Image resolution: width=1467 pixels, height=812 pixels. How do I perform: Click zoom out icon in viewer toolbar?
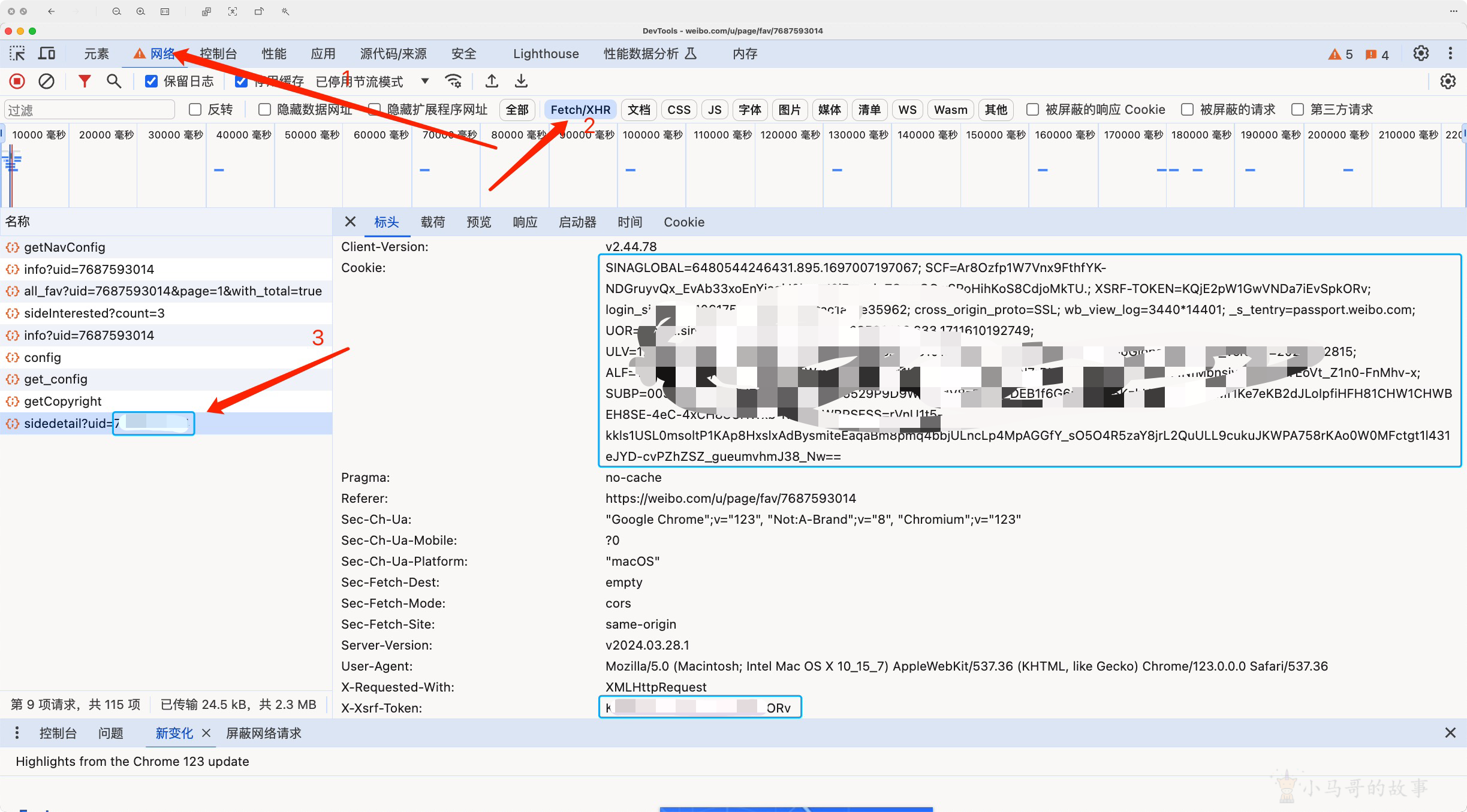click(117, 11)
